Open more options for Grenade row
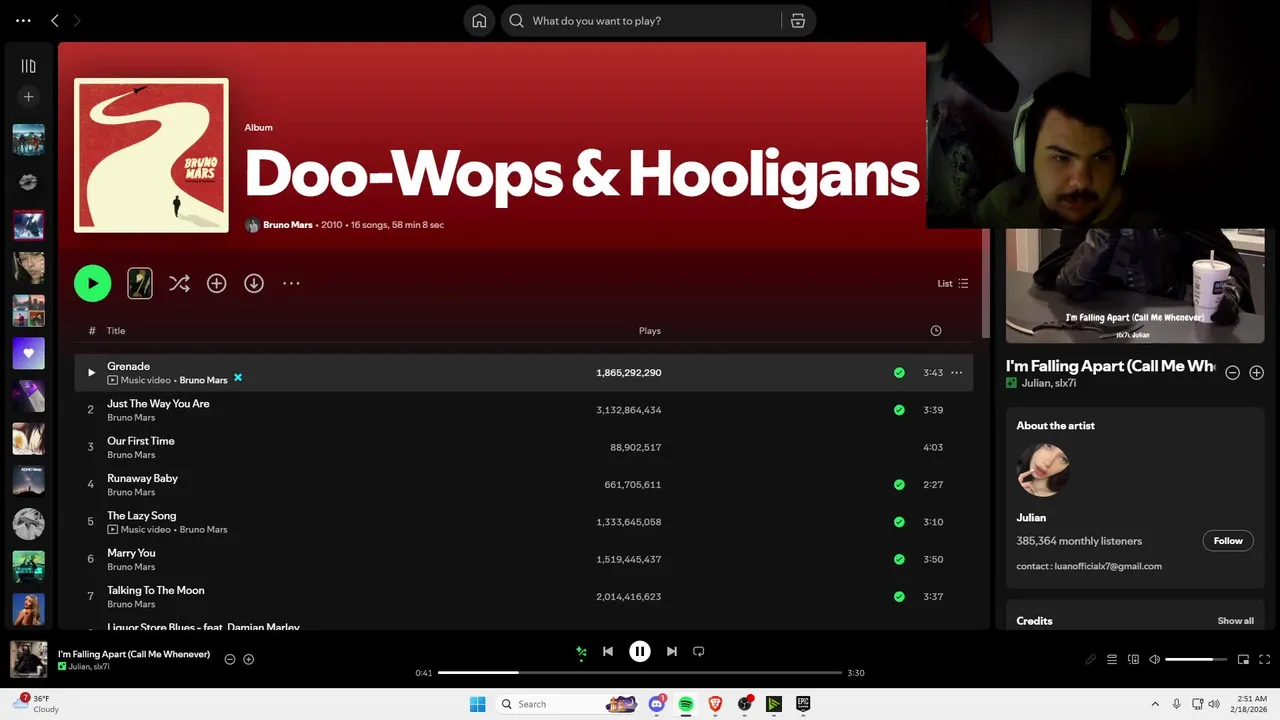 click(957, 372)
